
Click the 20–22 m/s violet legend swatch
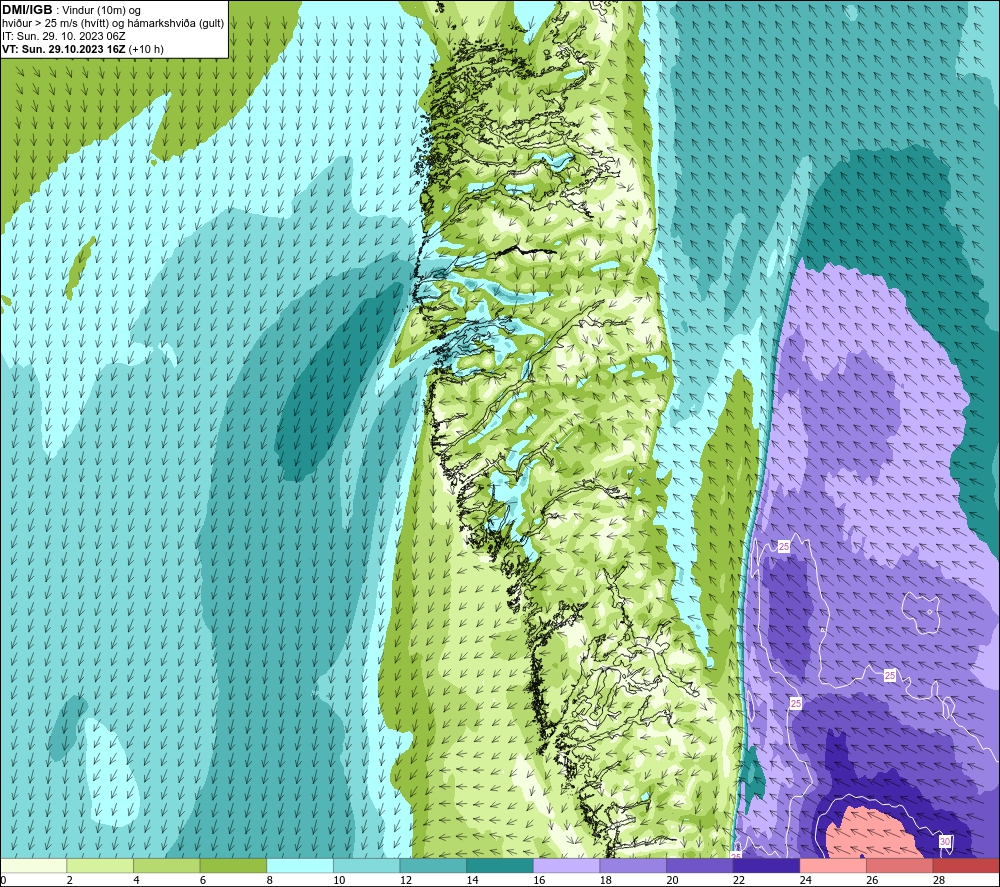[700, 865]
